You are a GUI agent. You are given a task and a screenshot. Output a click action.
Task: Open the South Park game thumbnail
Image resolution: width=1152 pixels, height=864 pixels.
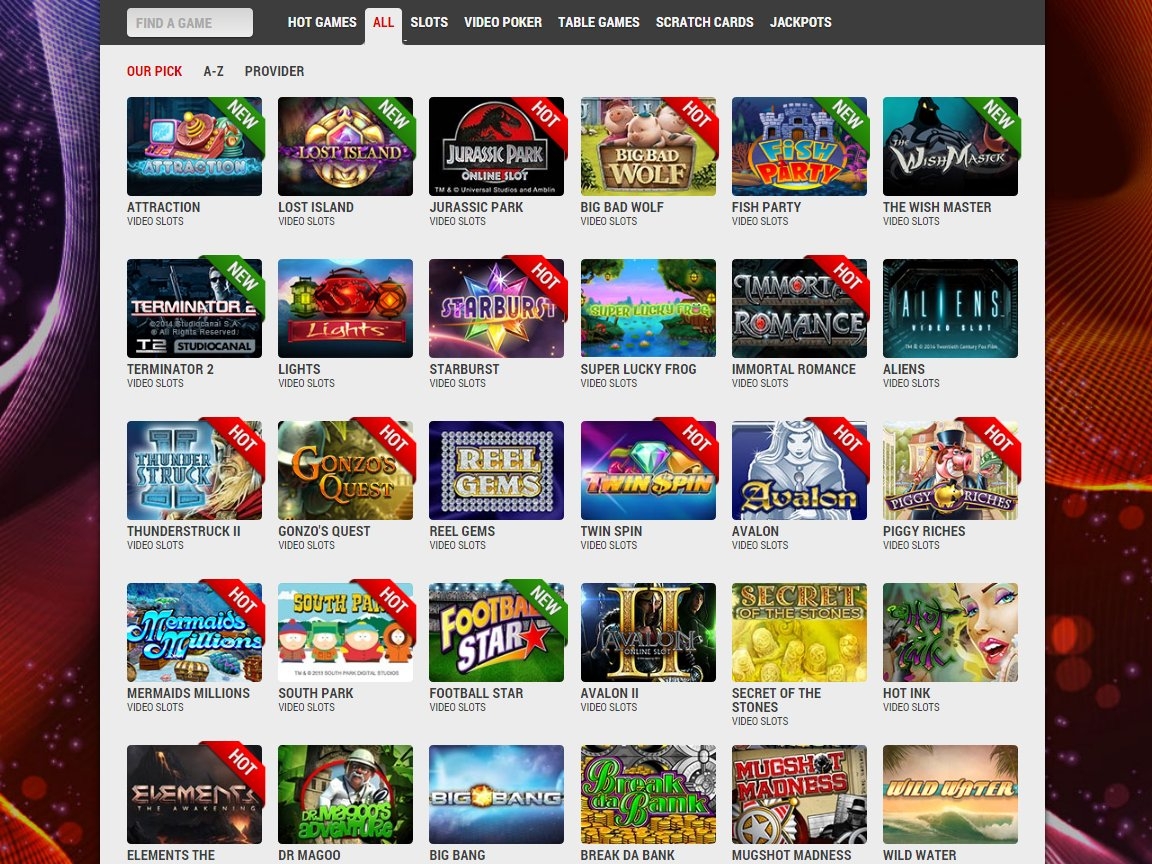[x=345, y=632]
